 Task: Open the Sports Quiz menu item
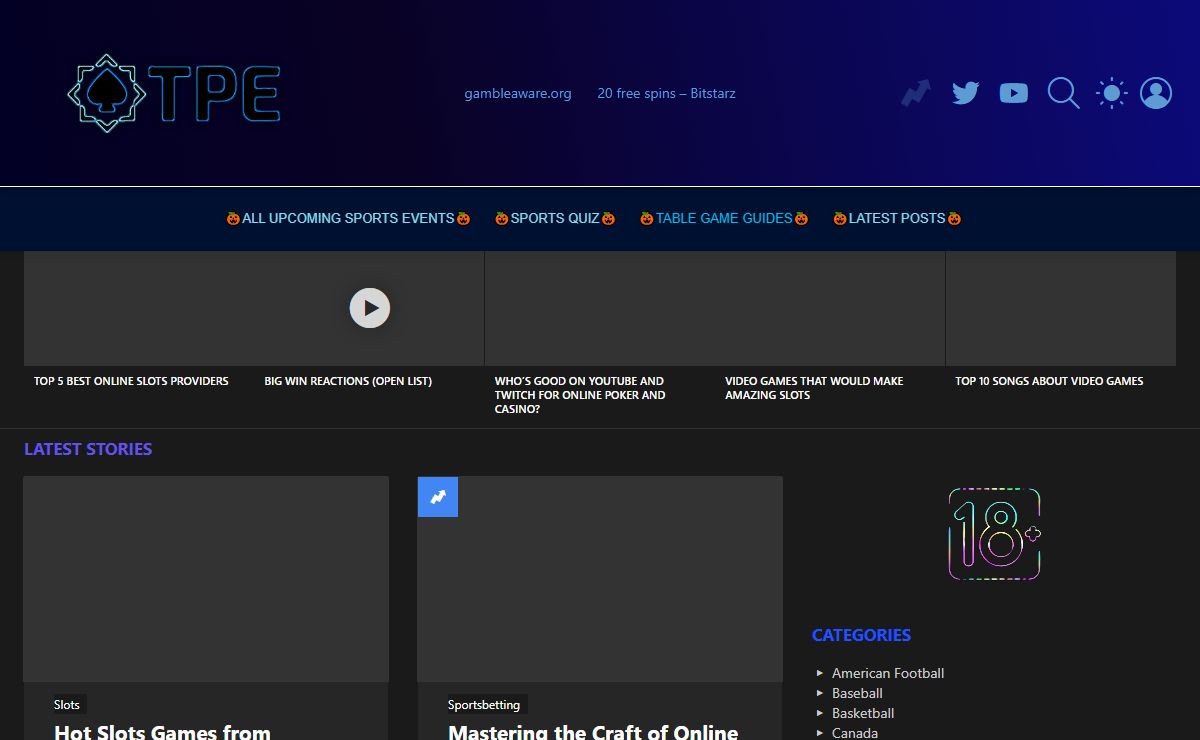[555, 218]
